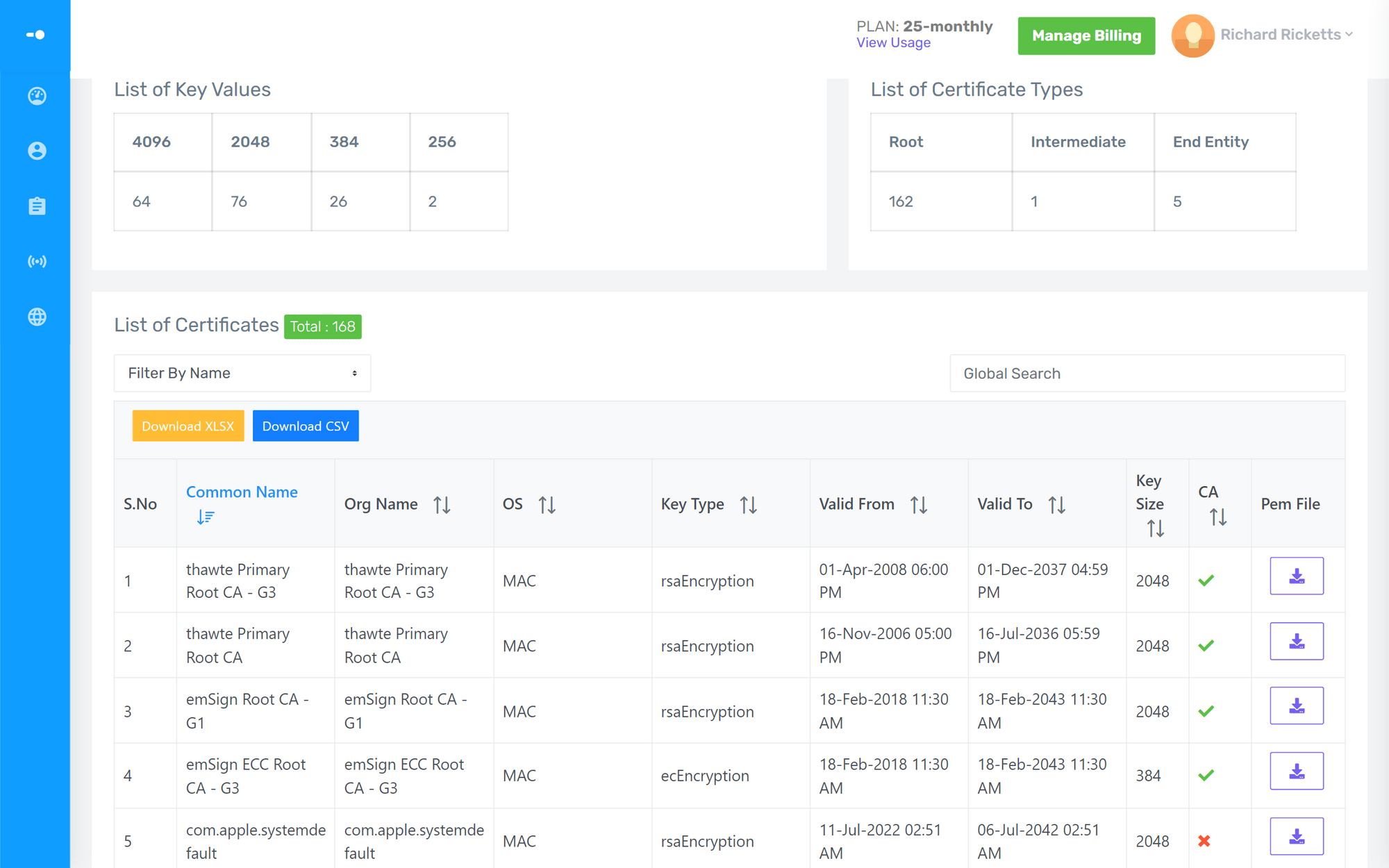Open the user profile sidebar icon
This screenshot has height=868, width=1389.
click(37, 151)
